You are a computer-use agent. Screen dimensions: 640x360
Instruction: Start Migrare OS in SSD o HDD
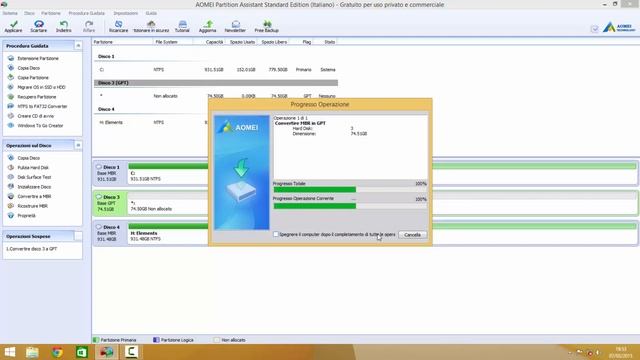(x=41, y=87)
